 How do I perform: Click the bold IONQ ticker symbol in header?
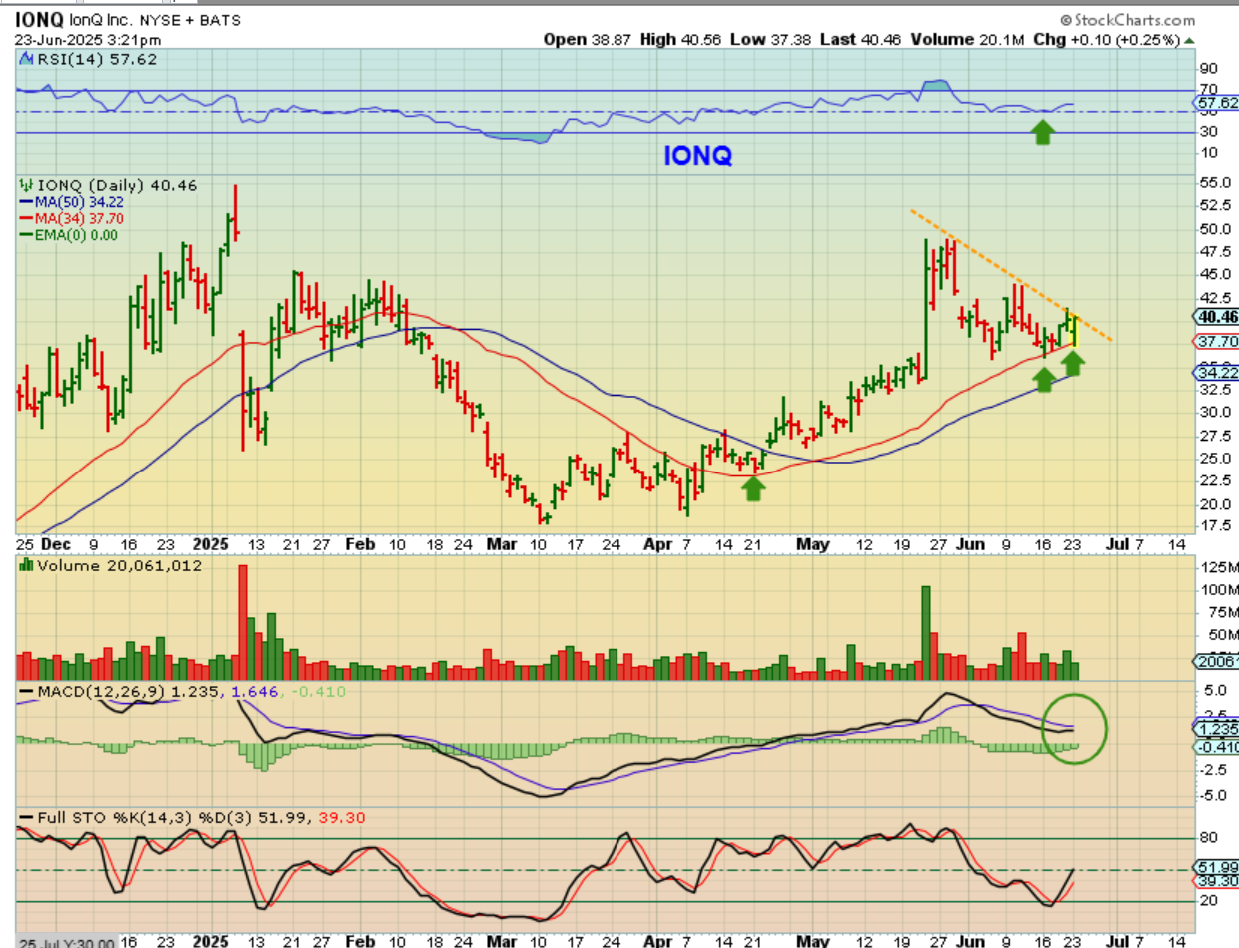(39, 19)
